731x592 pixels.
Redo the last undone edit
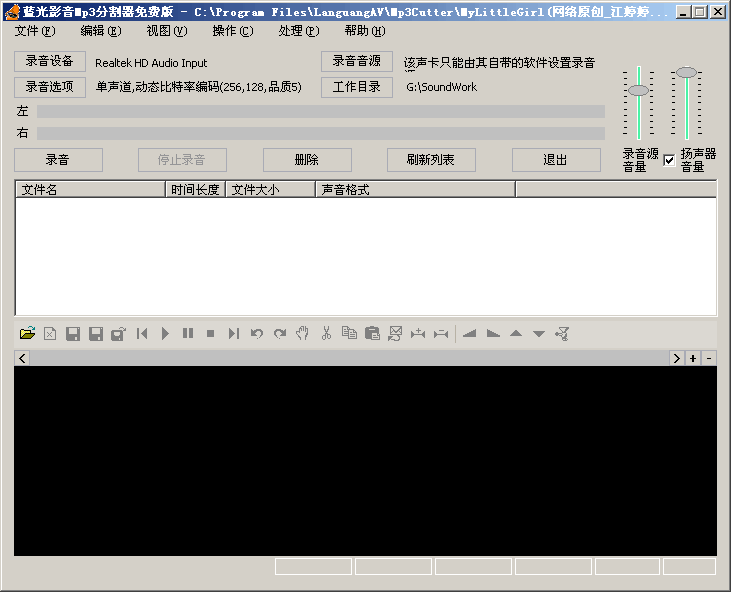[x=280, y=333]
